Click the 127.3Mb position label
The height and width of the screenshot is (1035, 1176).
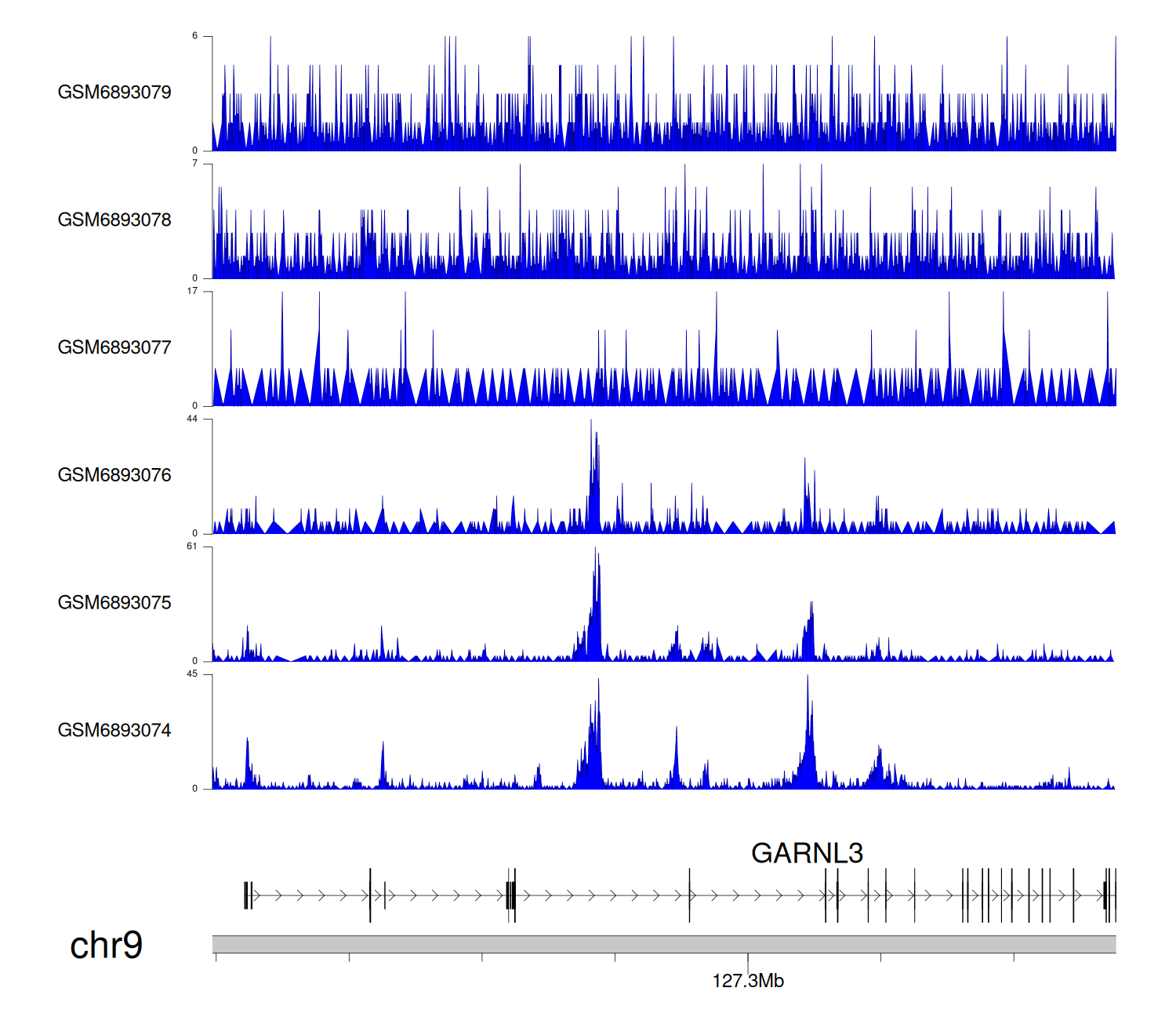click(747, 981)
